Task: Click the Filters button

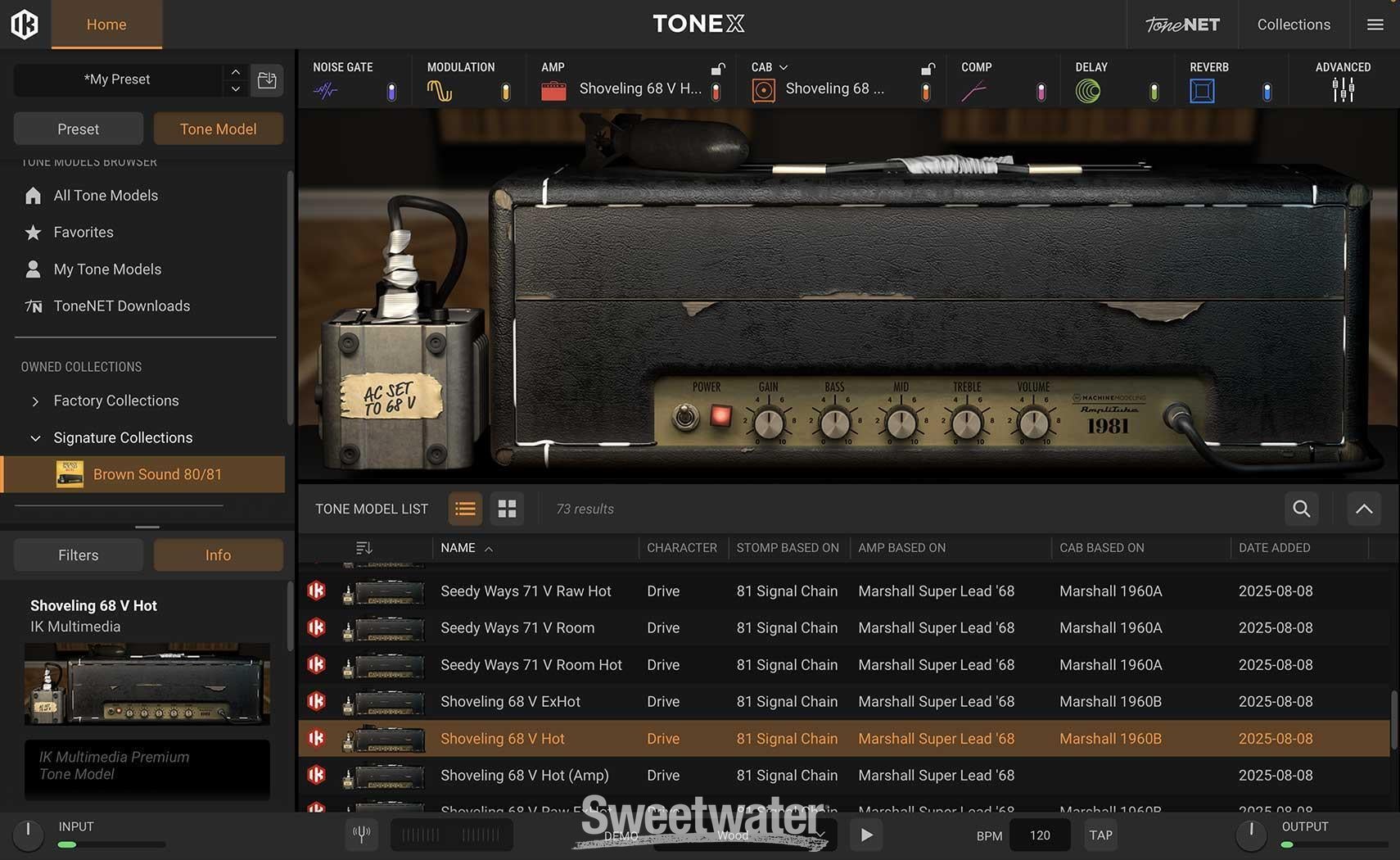Action: [78, 554]
